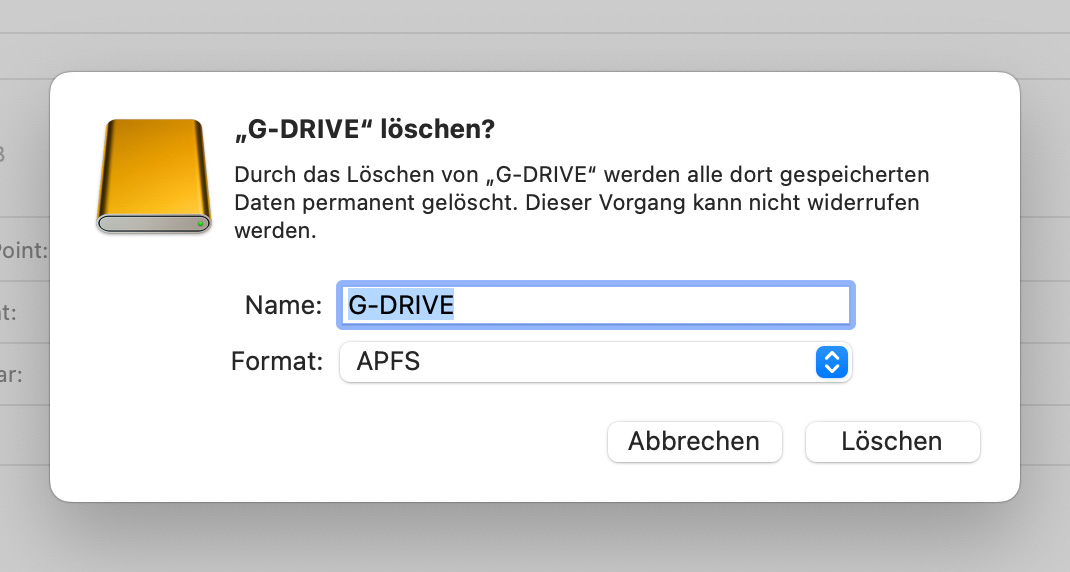Click the "Format:" label
Screen dimensions: 1070x572
(x=277, y=361)
